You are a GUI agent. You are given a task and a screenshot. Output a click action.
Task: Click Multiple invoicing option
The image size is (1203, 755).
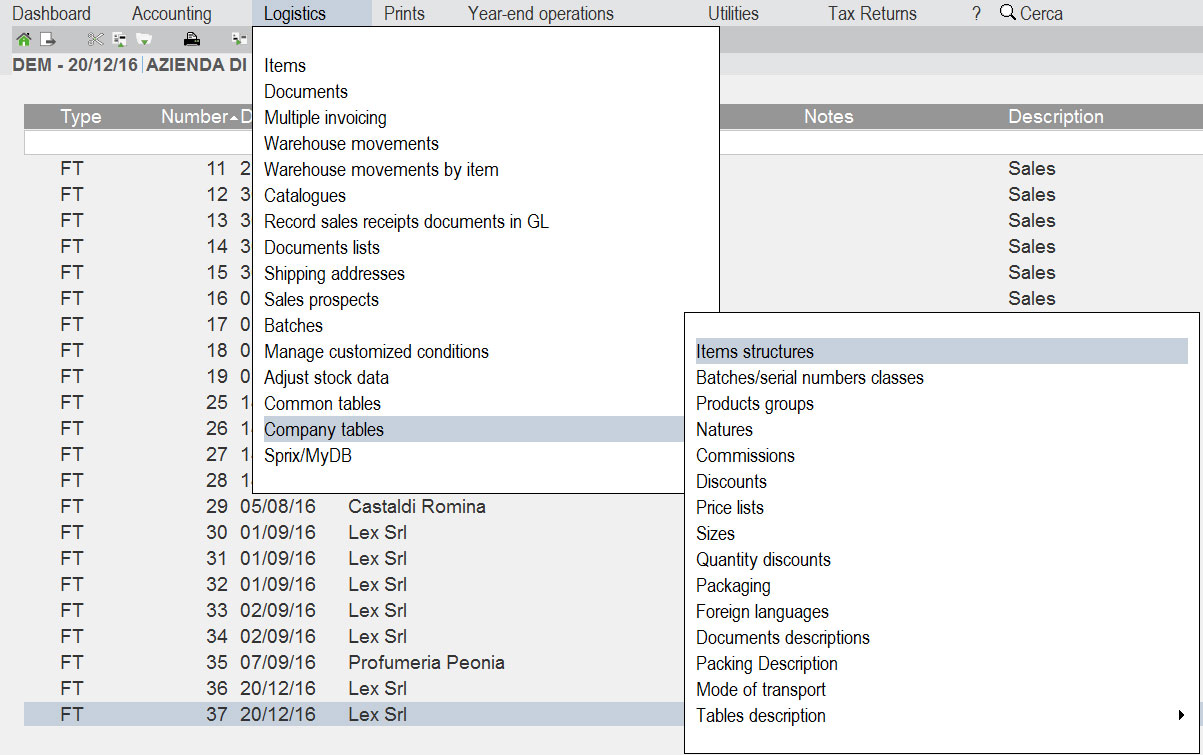coord(325,118)
